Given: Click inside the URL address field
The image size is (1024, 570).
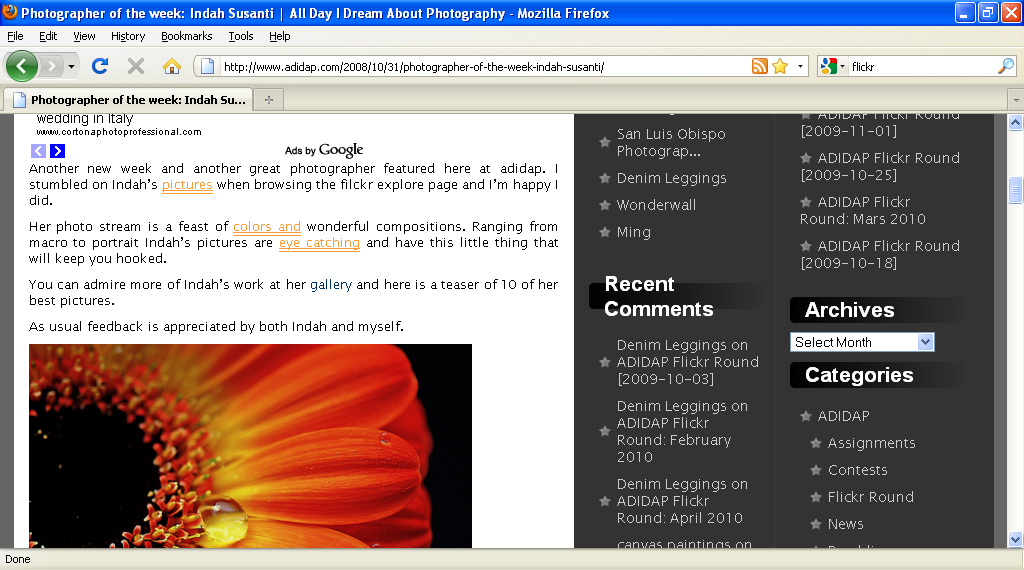Looking at the screenshot, I should tap(480, 67).
